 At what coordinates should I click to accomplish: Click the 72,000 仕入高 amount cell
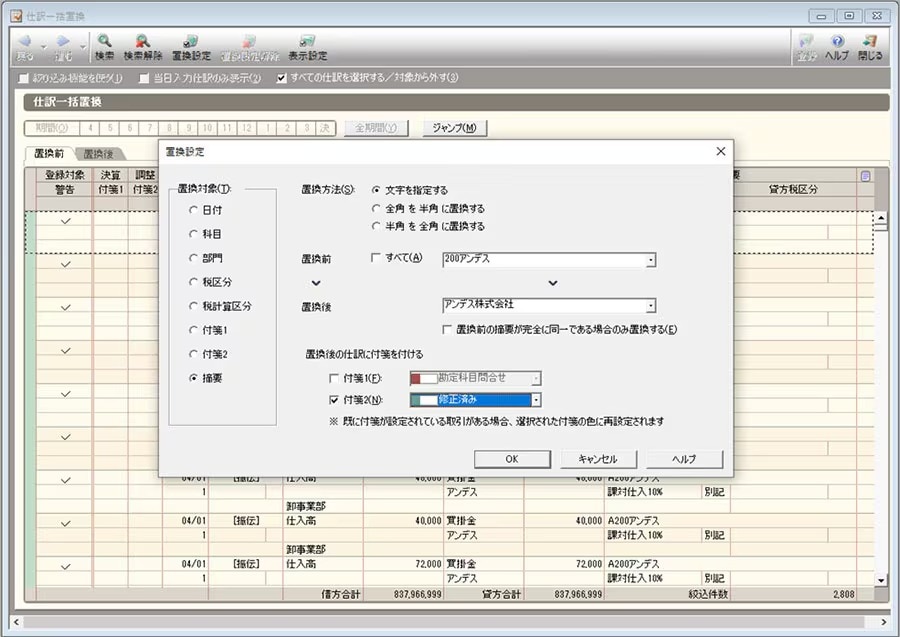[x=403, y=564]
